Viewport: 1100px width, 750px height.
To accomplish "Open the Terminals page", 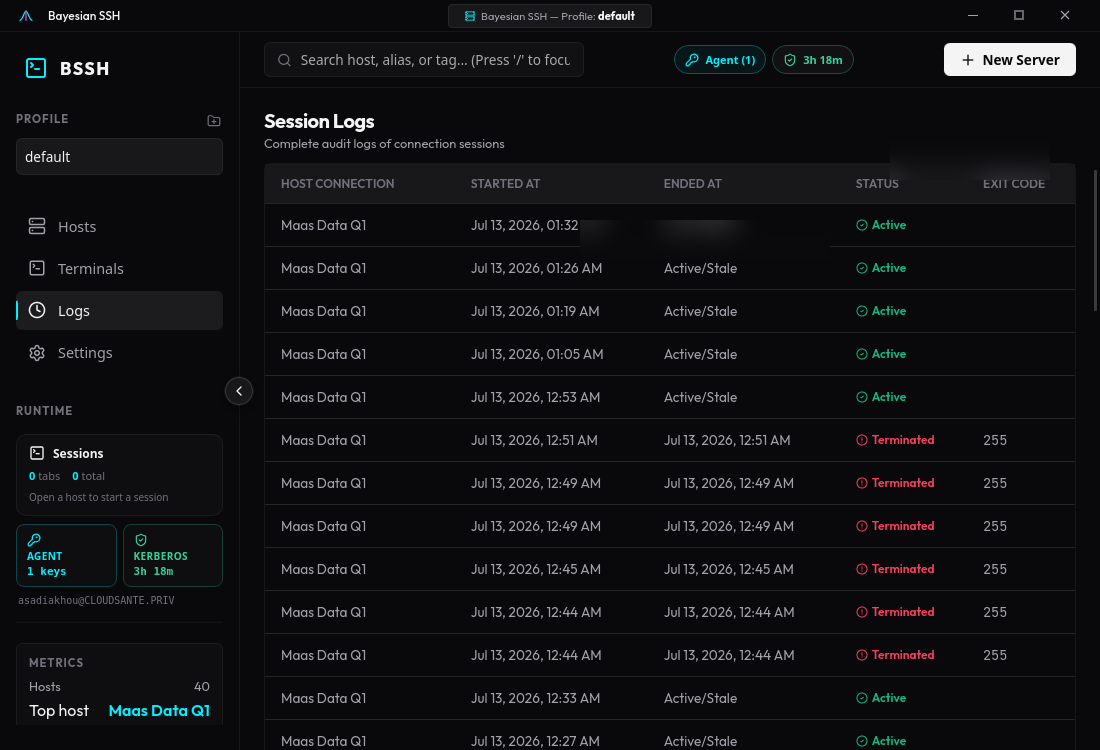I will 119,269.
